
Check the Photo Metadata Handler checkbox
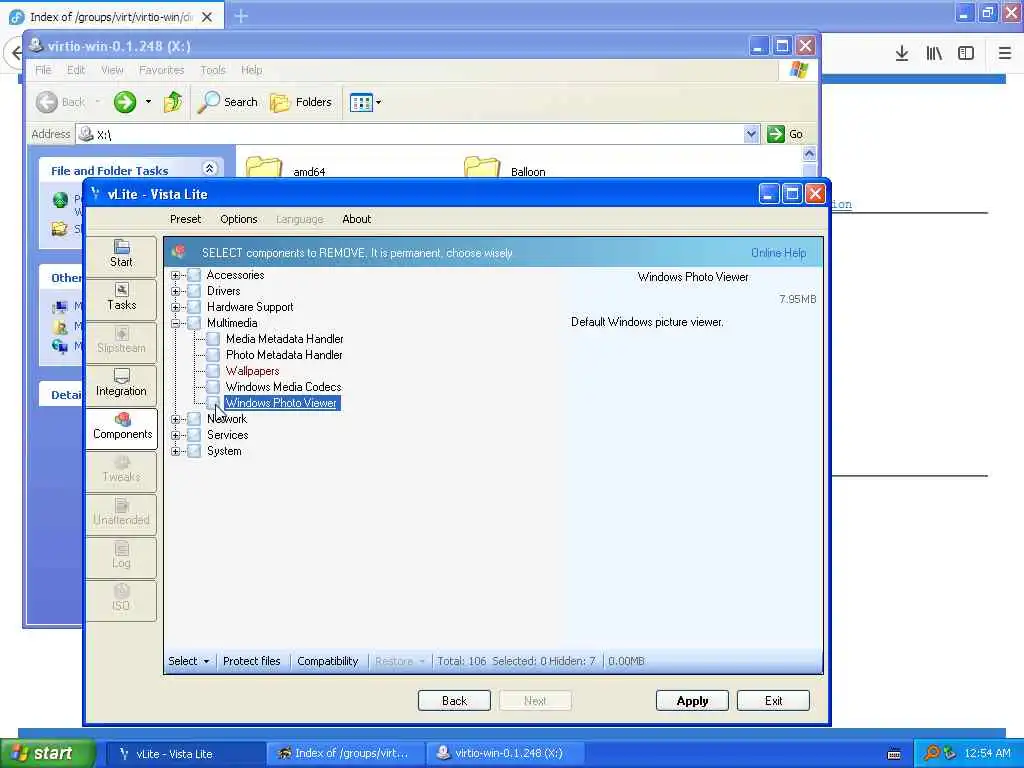pos(213,355)
